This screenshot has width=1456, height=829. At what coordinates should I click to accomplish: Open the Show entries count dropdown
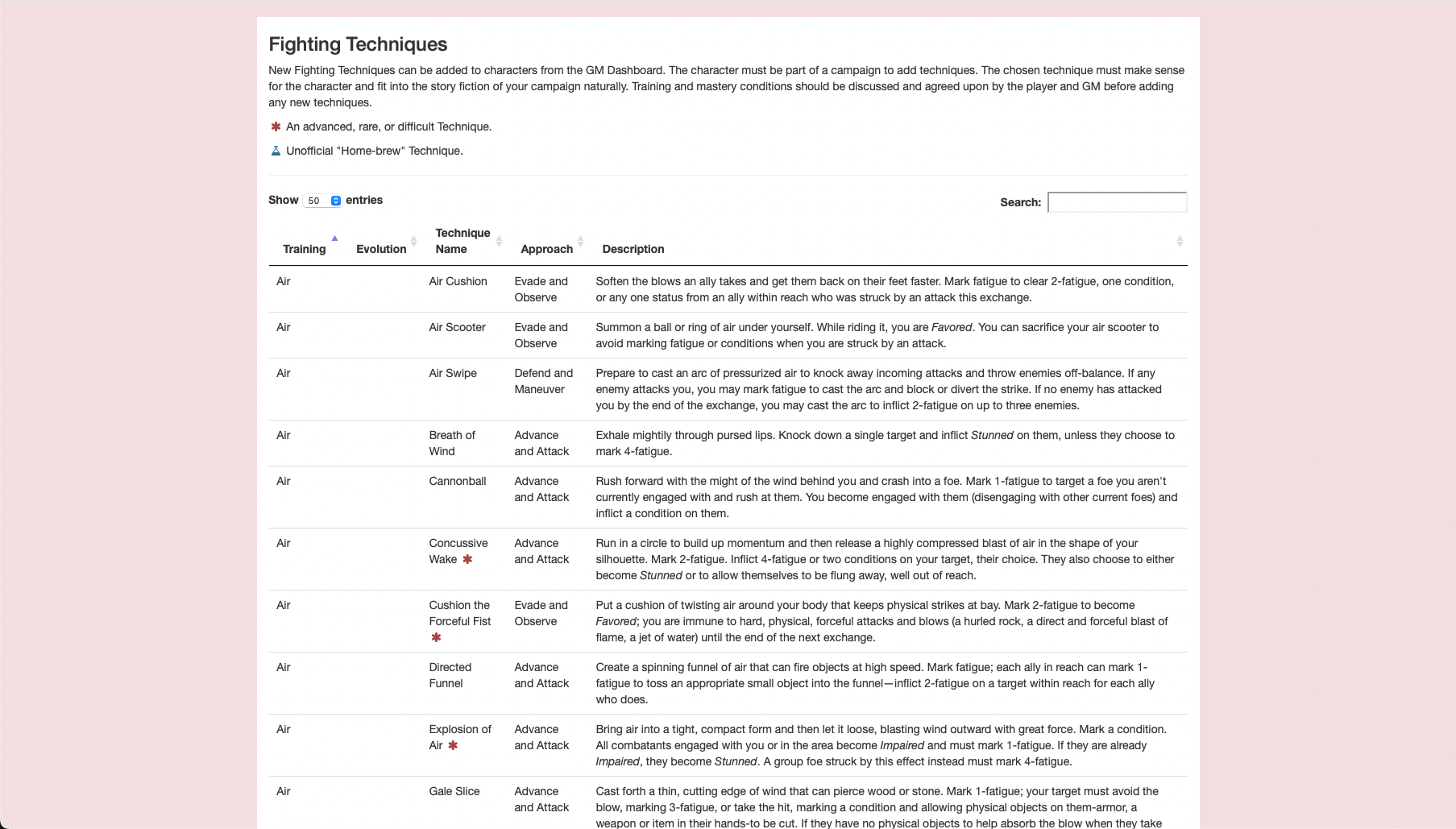coord(322,201)
